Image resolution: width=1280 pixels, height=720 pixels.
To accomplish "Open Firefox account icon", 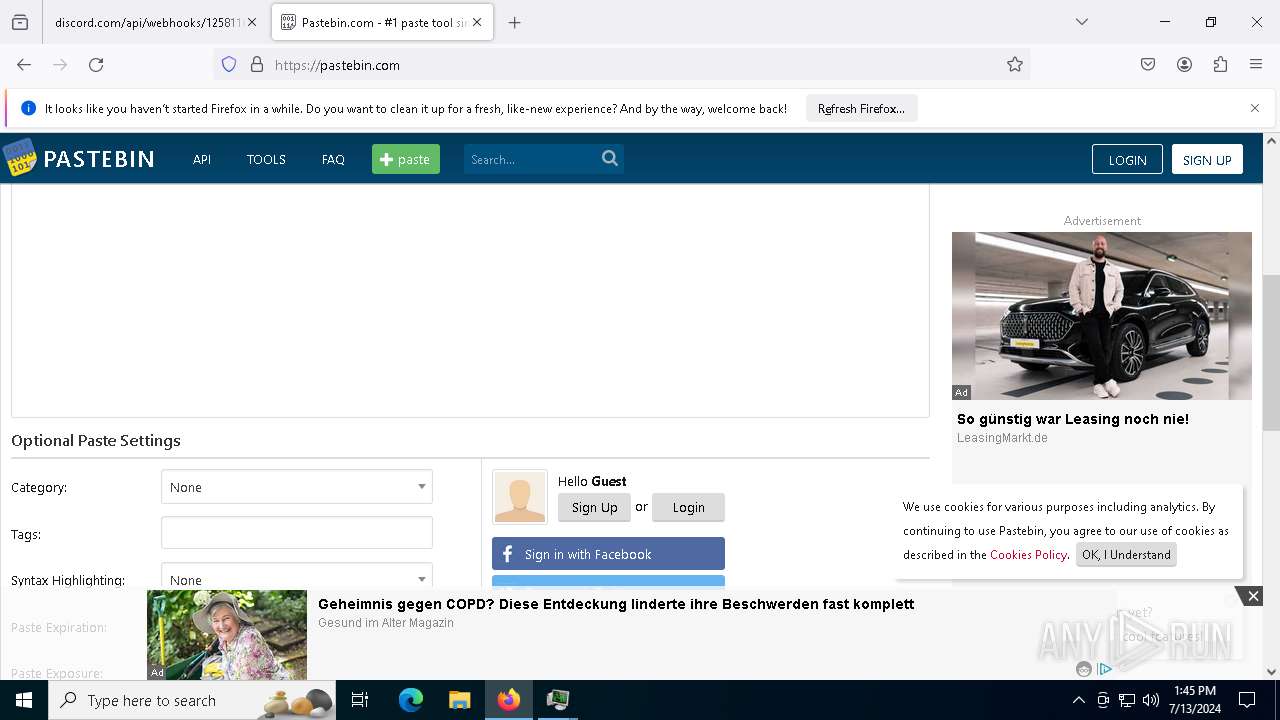I will pyautogui.click(x=1184, y=65).
